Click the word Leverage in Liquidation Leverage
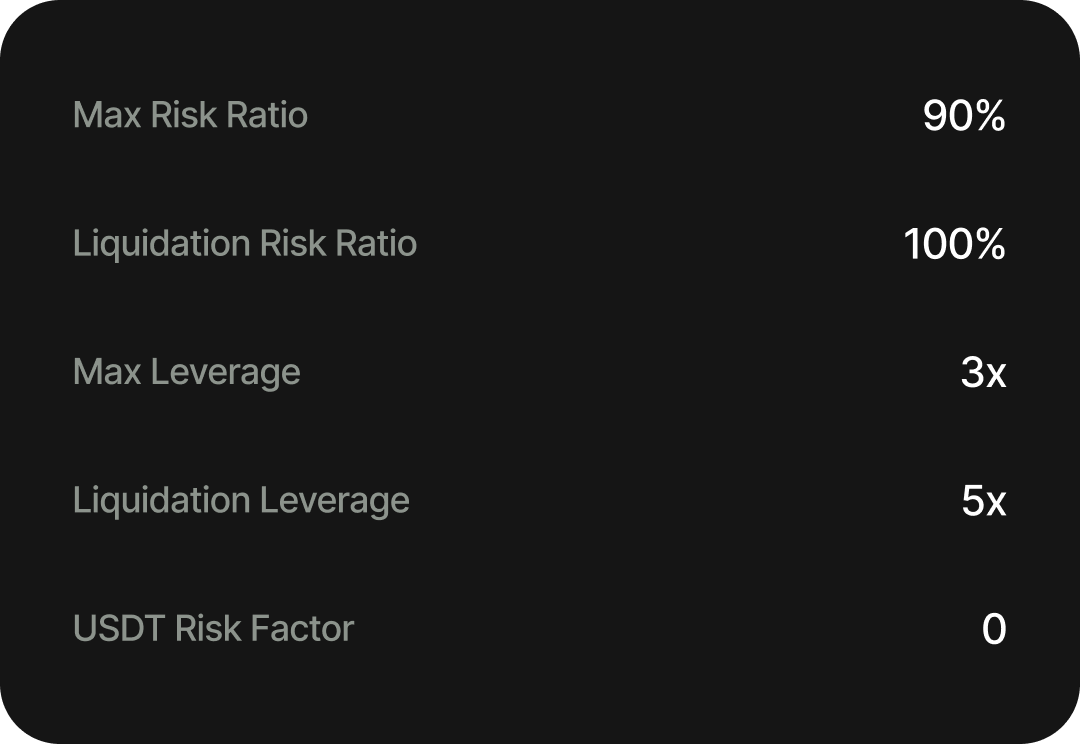This screenshot has height=744, width=1080. pyautogui.click(x=335, y=501)
